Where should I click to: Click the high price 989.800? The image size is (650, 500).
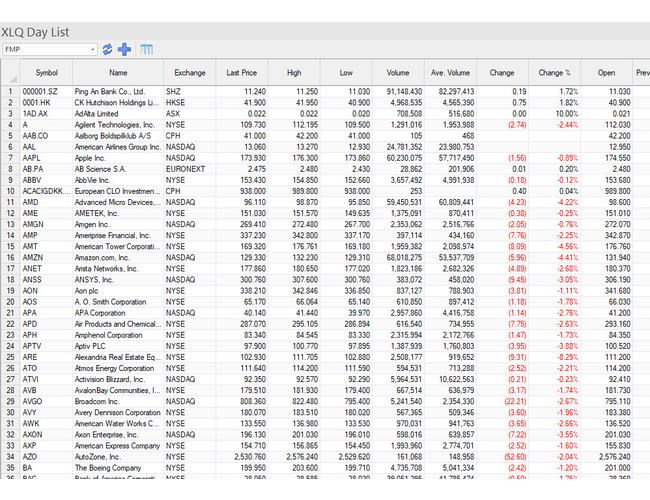click(x=294, y=191)
